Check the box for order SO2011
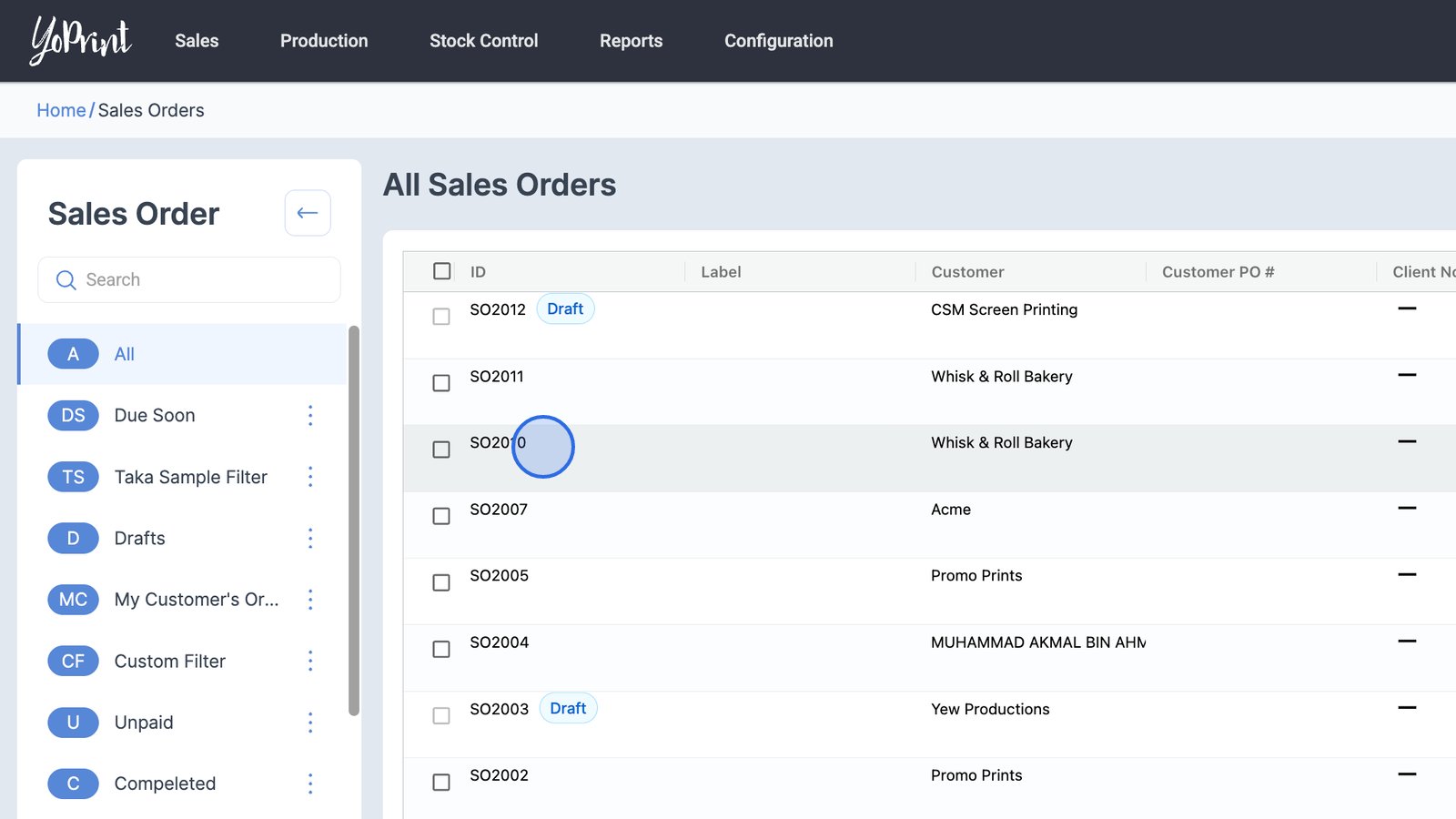This screenshot has width=1456, height=819. 441,383
